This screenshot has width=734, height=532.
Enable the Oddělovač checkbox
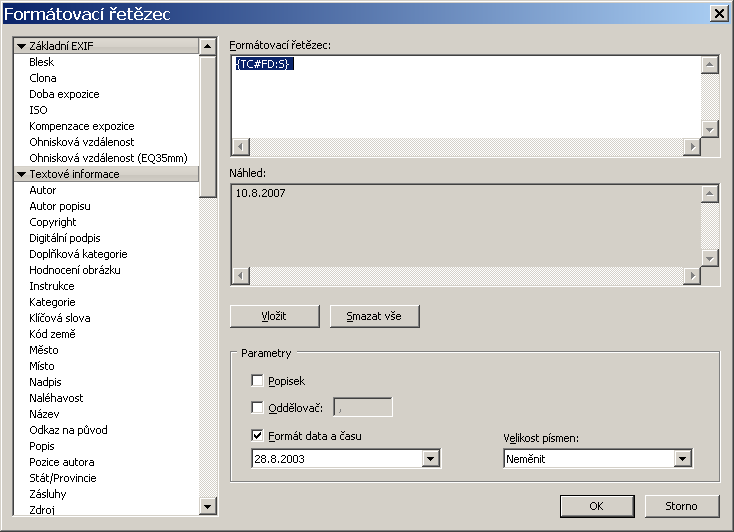[258, 407]
